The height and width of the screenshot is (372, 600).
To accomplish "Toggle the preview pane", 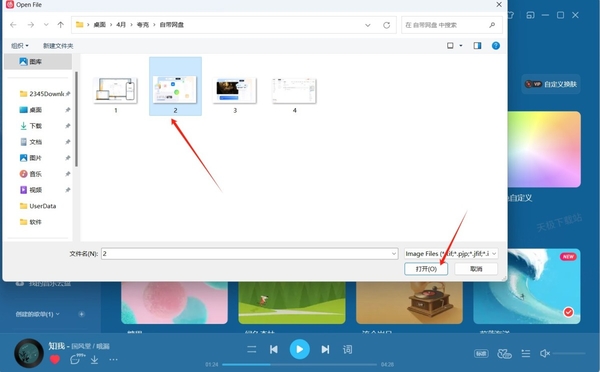I will 477,46.
